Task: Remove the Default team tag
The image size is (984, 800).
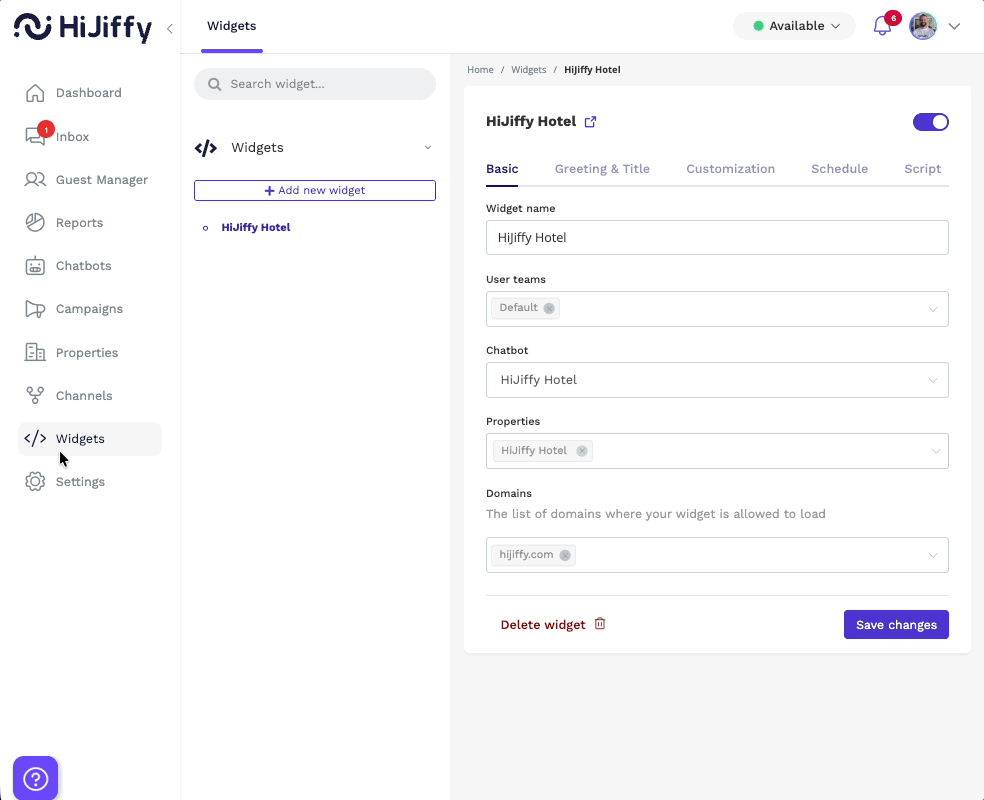Action: (549, 308)
